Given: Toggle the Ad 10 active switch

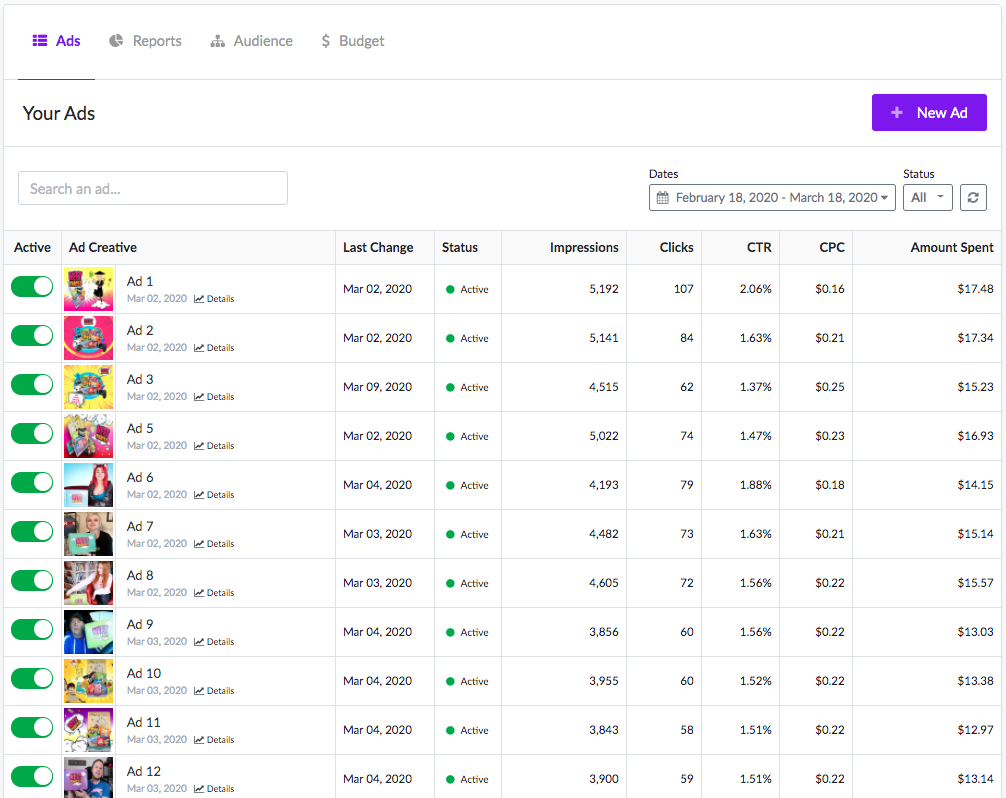Looking at the screenshot, I should pyautogui.click(x=32, y=679).
